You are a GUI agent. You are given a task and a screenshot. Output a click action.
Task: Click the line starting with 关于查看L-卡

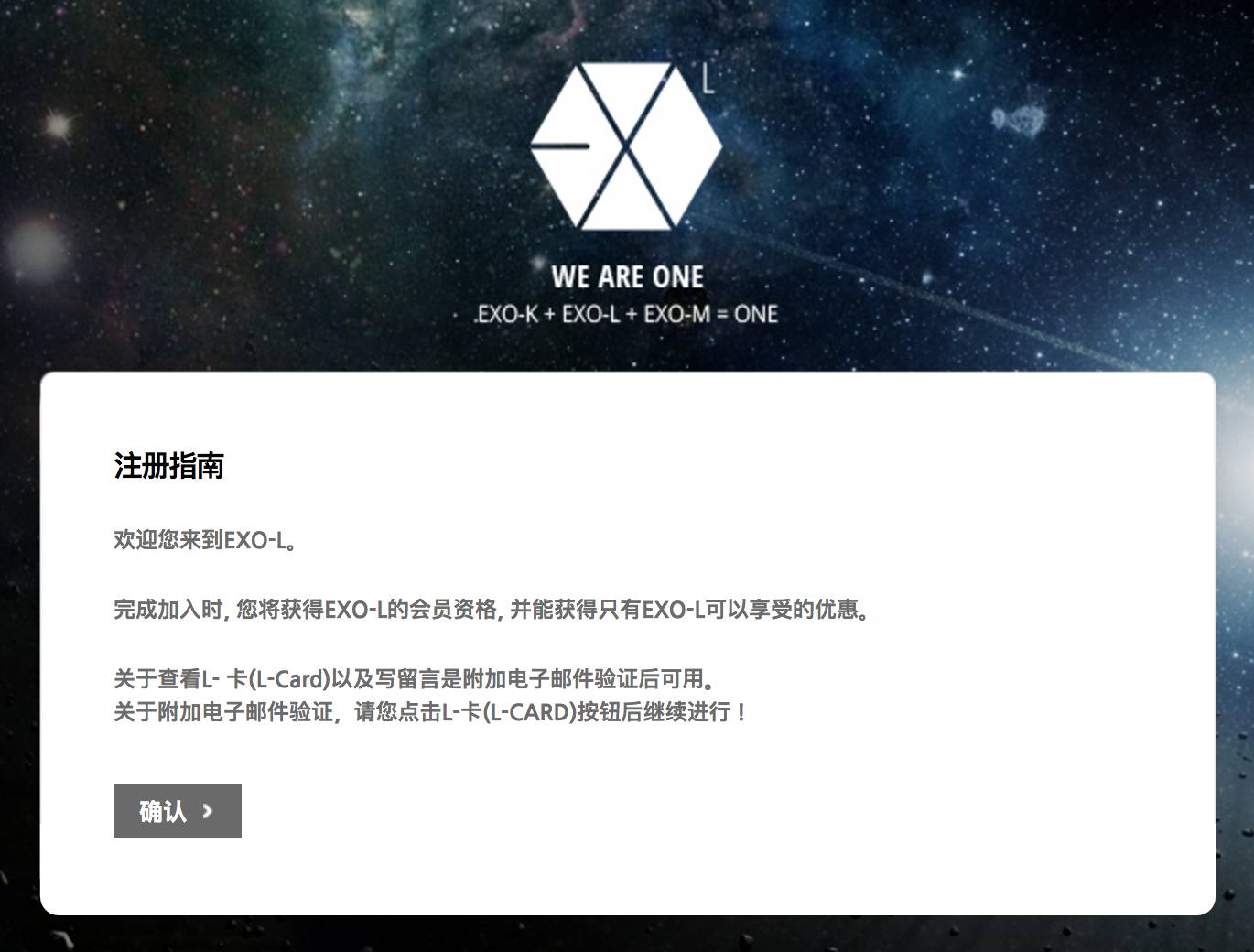pos(415,679)
